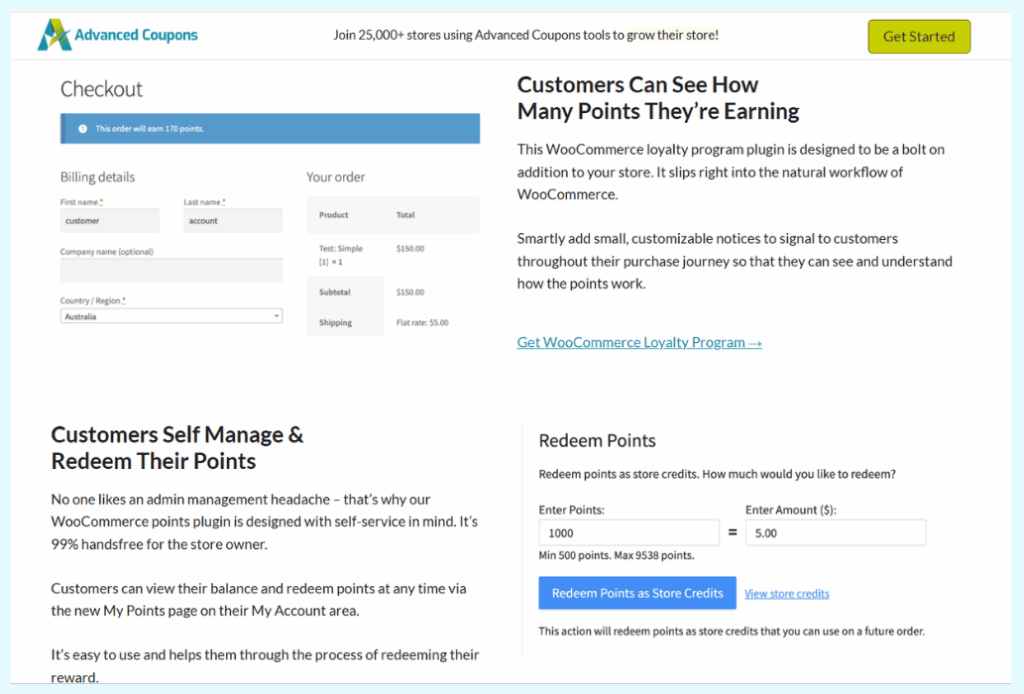
Task: Click the Your order heading
Action: click(x=334, y=176)
